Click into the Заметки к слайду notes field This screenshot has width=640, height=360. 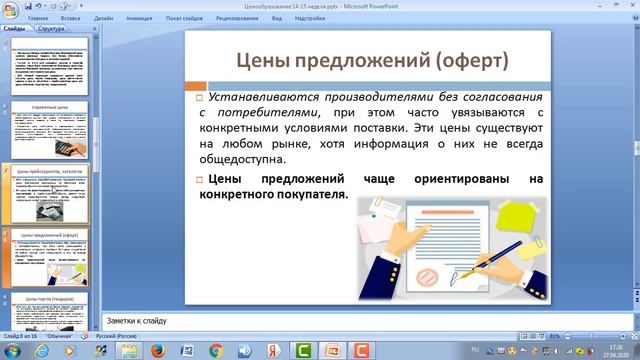[367, 321]
